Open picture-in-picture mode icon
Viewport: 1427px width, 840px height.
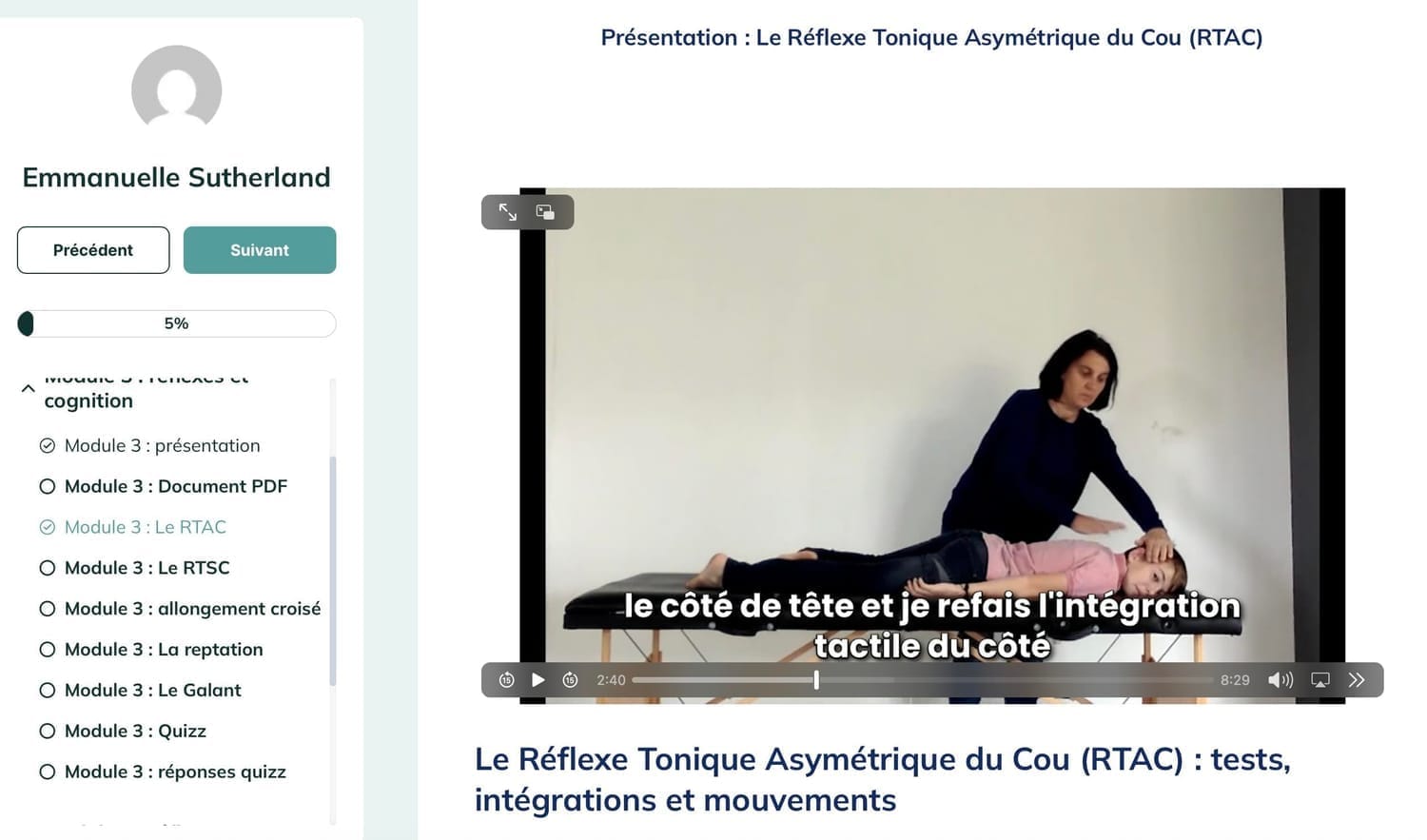click(545, 212)
